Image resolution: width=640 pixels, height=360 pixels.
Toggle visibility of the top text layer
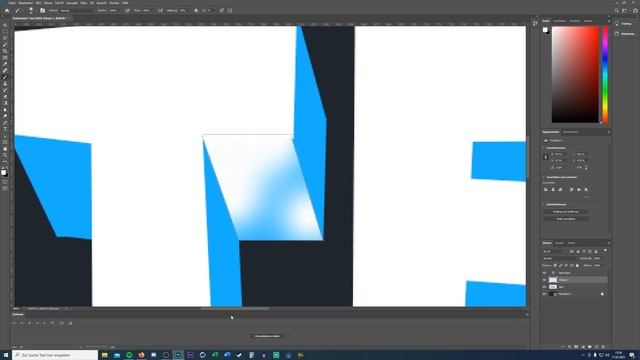coord(544,273)
